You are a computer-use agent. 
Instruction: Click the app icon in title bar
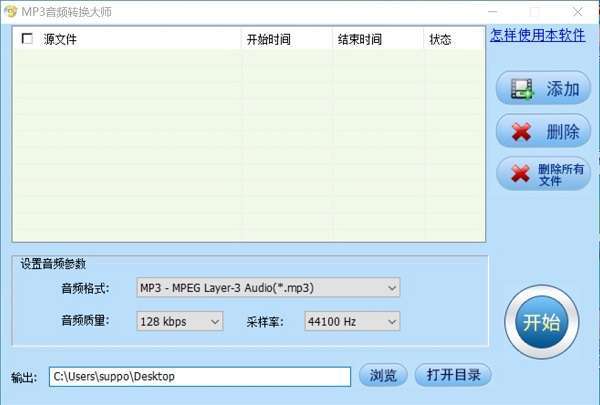(x=10, y=11)
